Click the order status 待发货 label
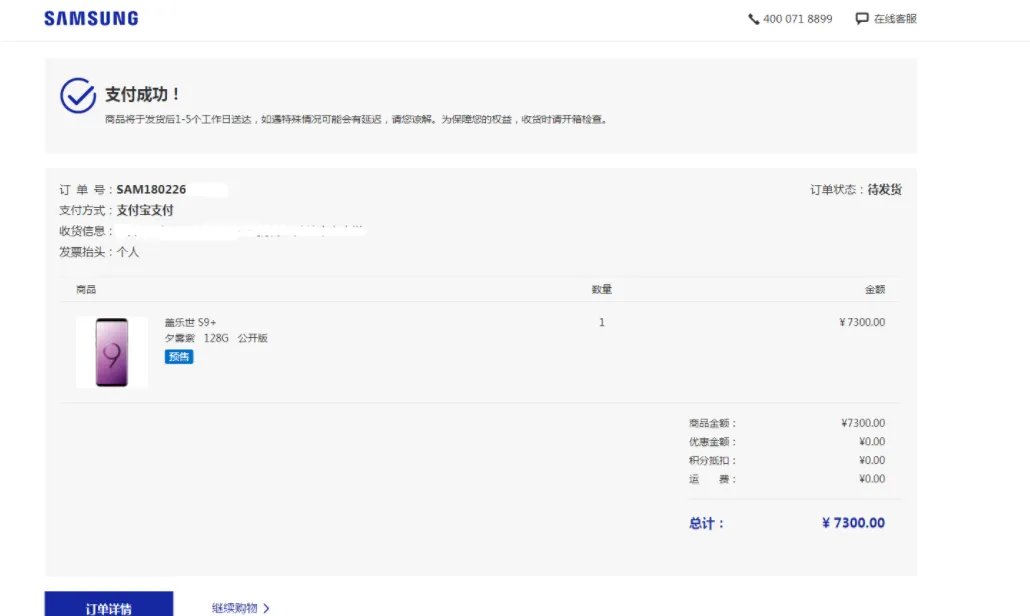Image resolution: width=1030 pixels, height=616 pixels. click(885, 189)
